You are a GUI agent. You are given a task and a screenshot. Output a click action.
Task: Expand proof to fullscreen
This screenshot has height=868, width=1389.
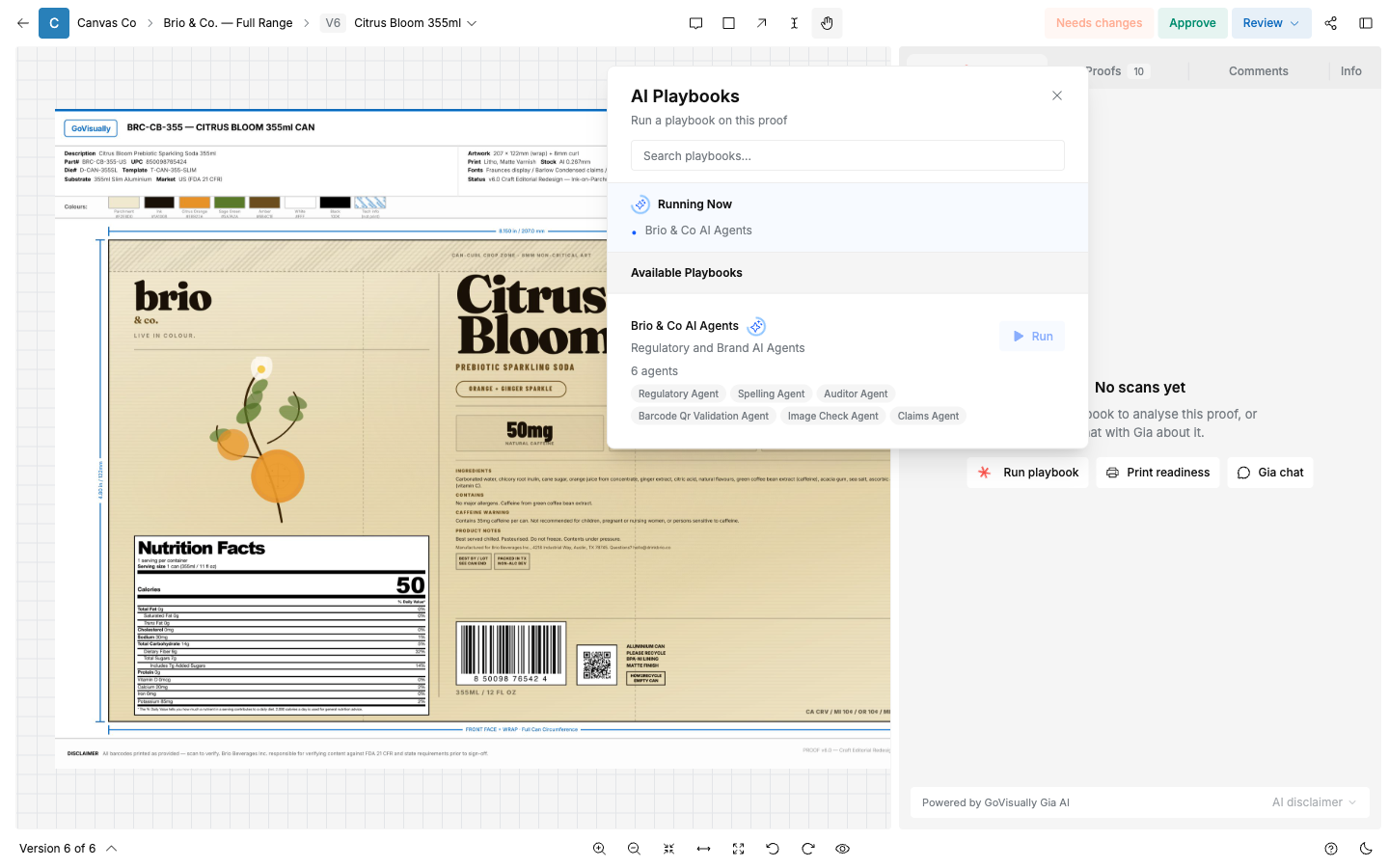coord(738,849)
